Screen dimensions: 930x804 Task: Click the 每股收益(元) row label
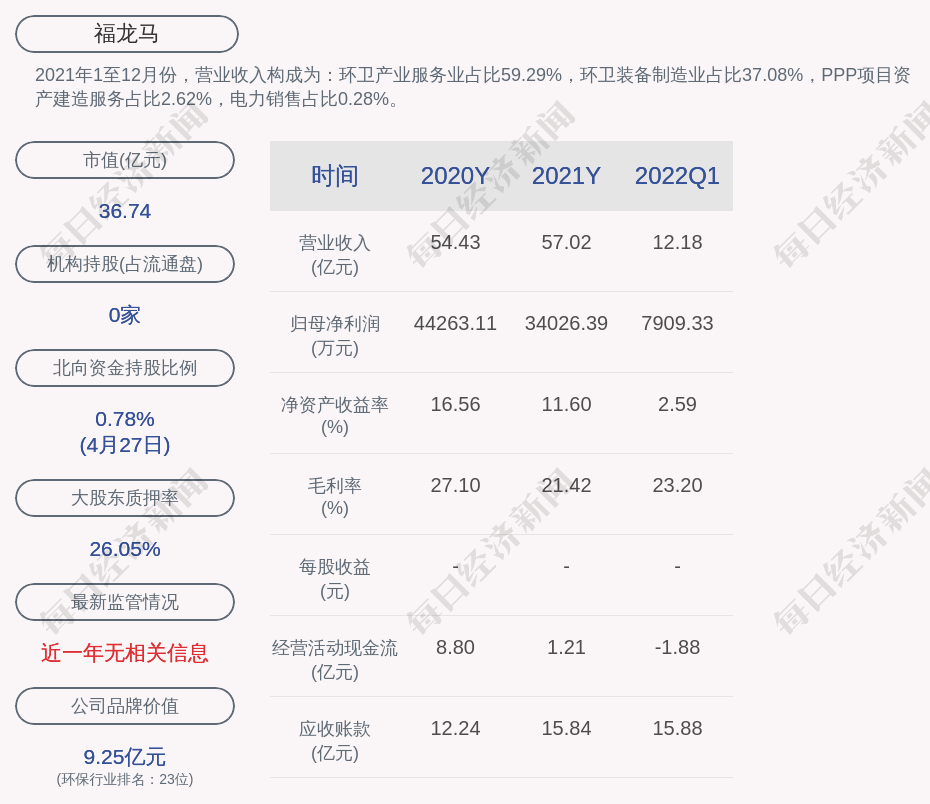[335, 579]
